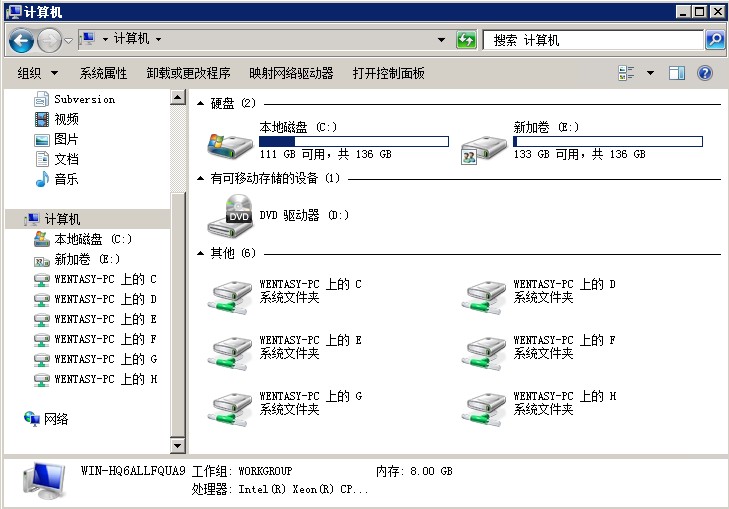Expand the arrow after 计算机 in the address bar
Viewport: 729px width, 509px height.
(x=159, y=40)
